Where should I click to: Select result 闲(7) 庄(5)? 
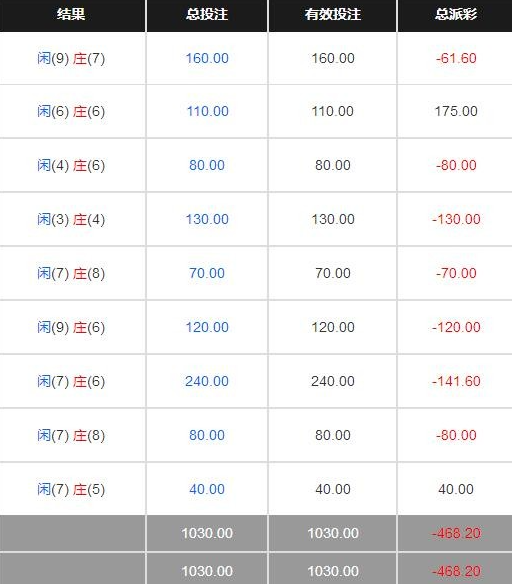pyautogui.click(x=71, y=489)
